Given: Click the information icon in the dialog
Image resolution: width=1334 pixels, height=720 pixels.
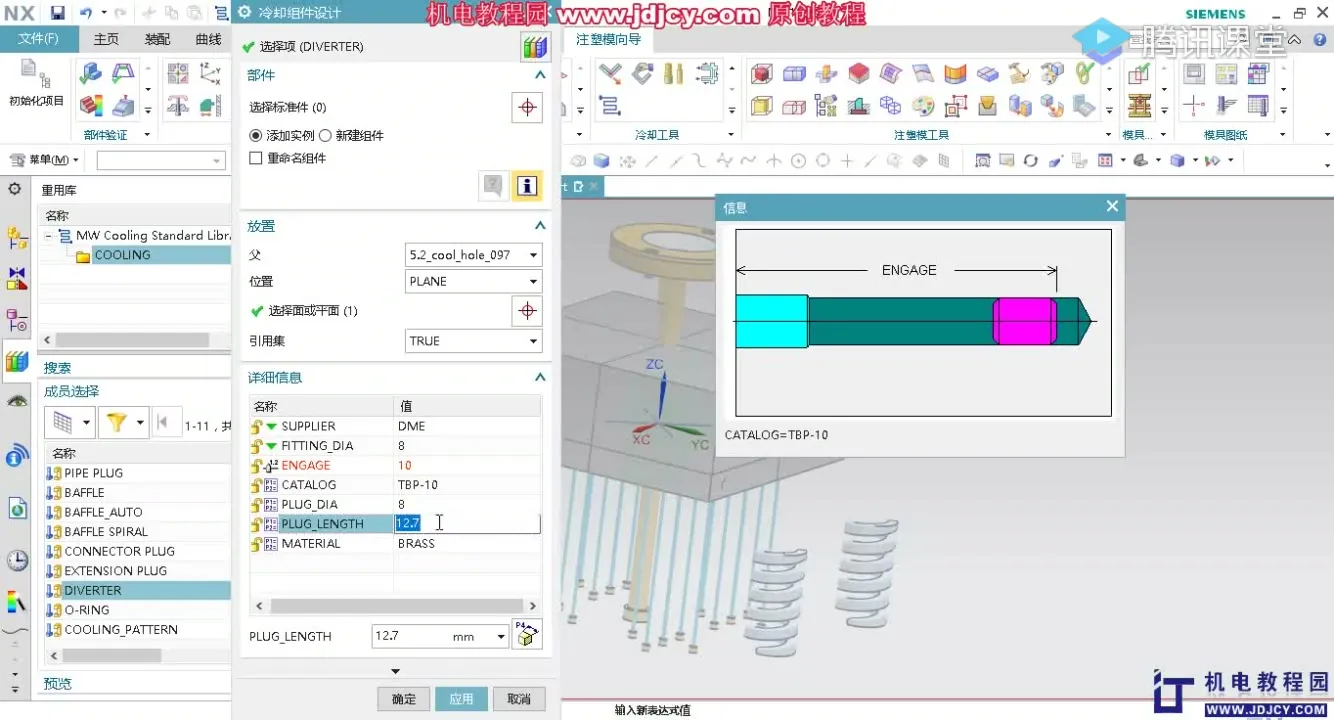Looking at the screenshot, I should pyautogui.click(x=527, y=186).
